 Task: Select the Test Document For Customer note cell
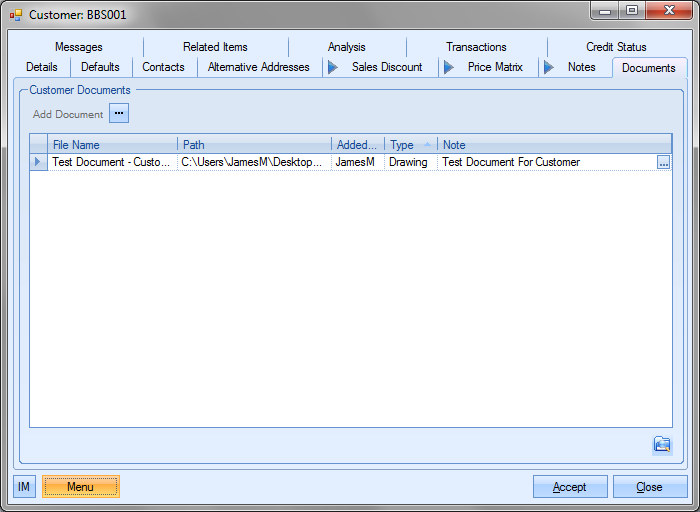pos(545,162)
